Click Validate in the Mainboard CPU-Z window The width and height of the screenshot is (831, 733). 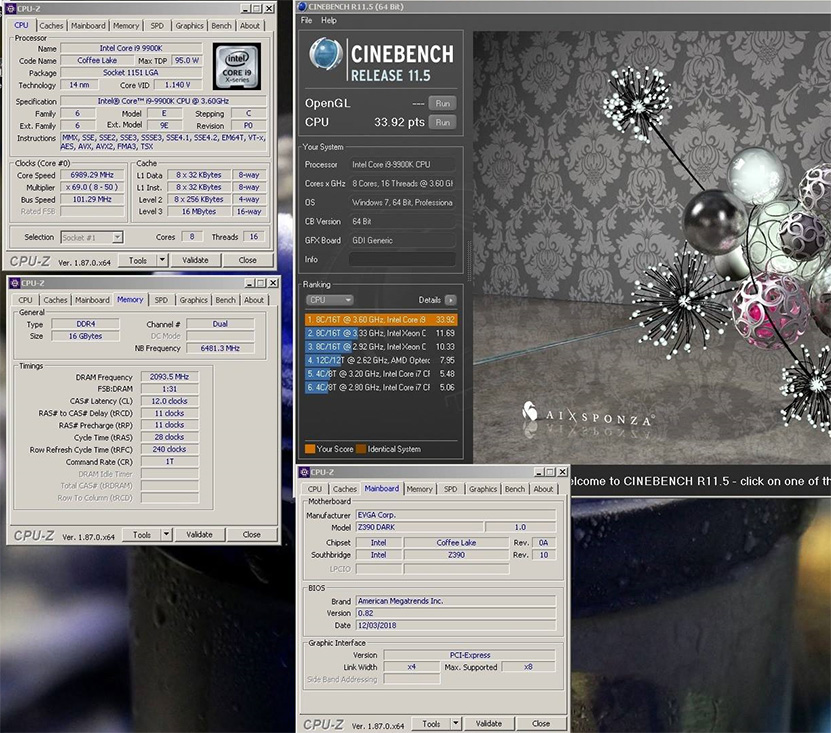[489, 723]
